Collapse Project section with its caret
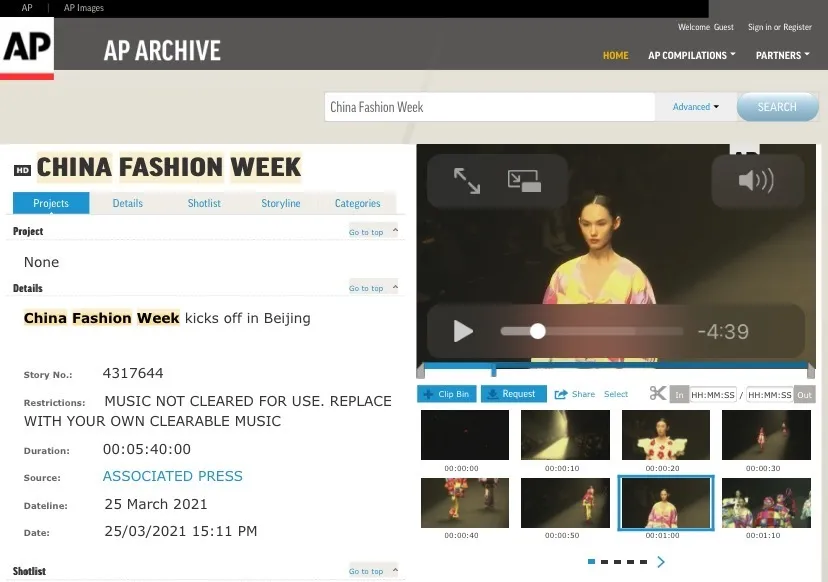The image size is (828, 582). click(395, 231)
